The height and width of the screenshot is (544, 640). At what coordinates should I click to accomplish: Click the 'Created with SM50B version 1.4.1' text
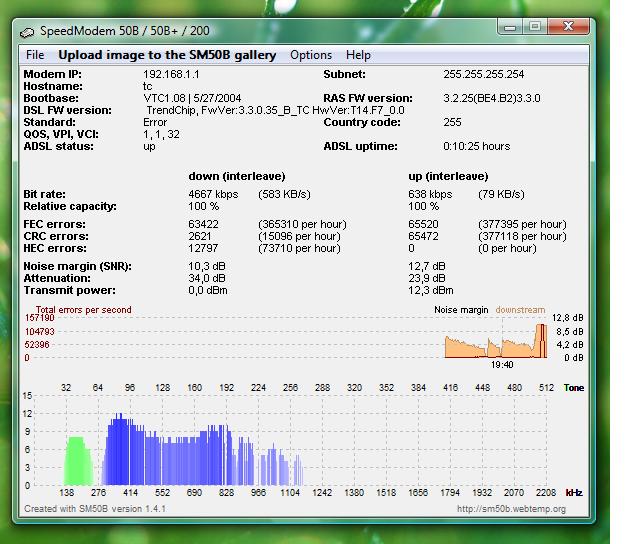[95, 509]
